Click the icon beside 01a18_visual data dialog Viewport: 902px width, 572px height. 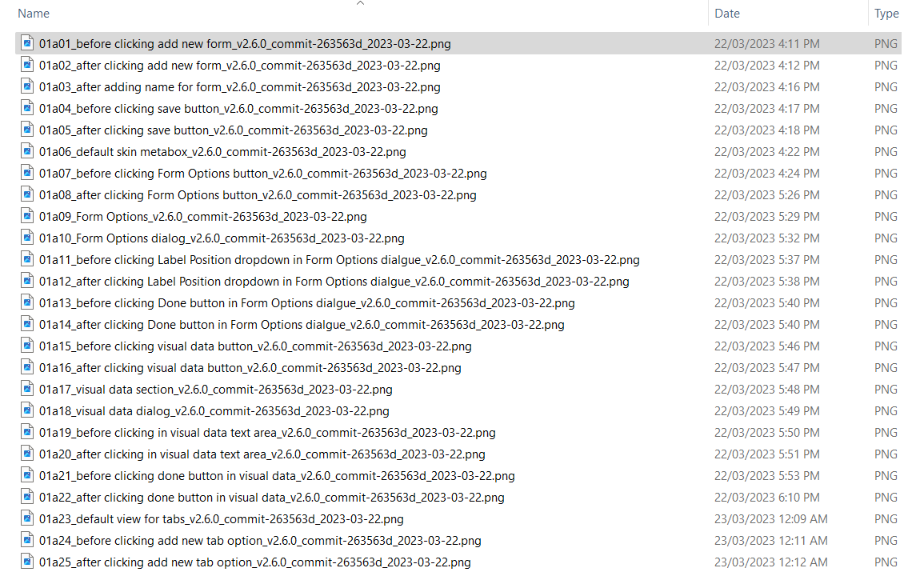(x=28, y=411)
